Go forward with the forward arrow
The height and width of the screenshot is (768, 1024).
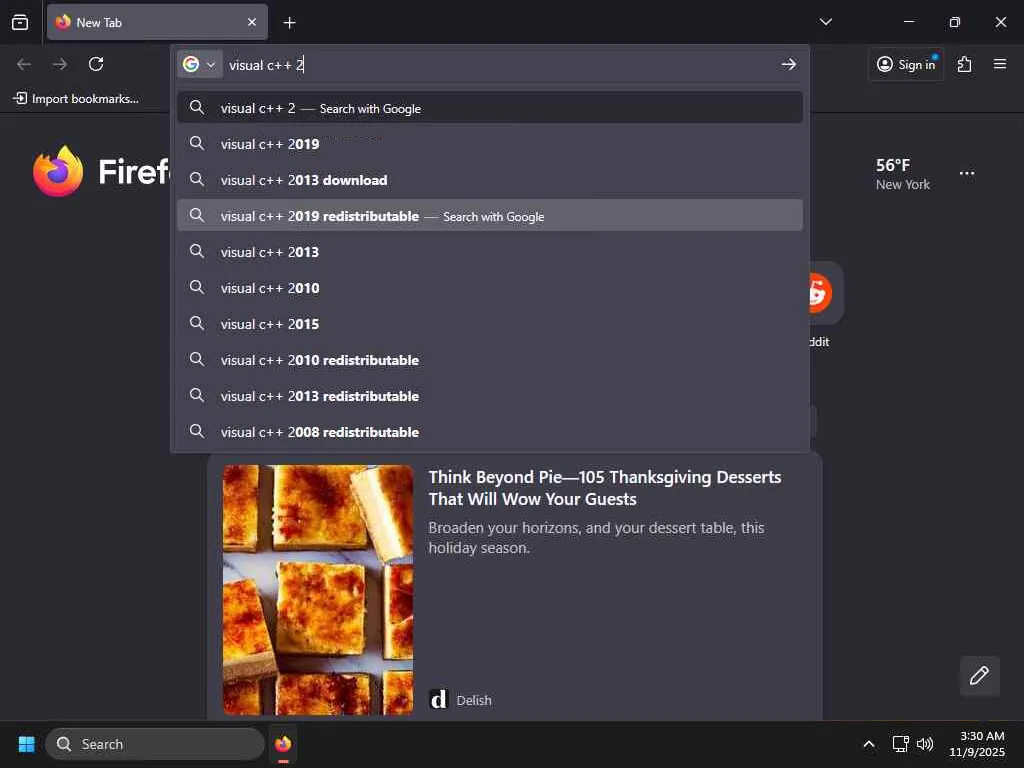click(60, 64)
